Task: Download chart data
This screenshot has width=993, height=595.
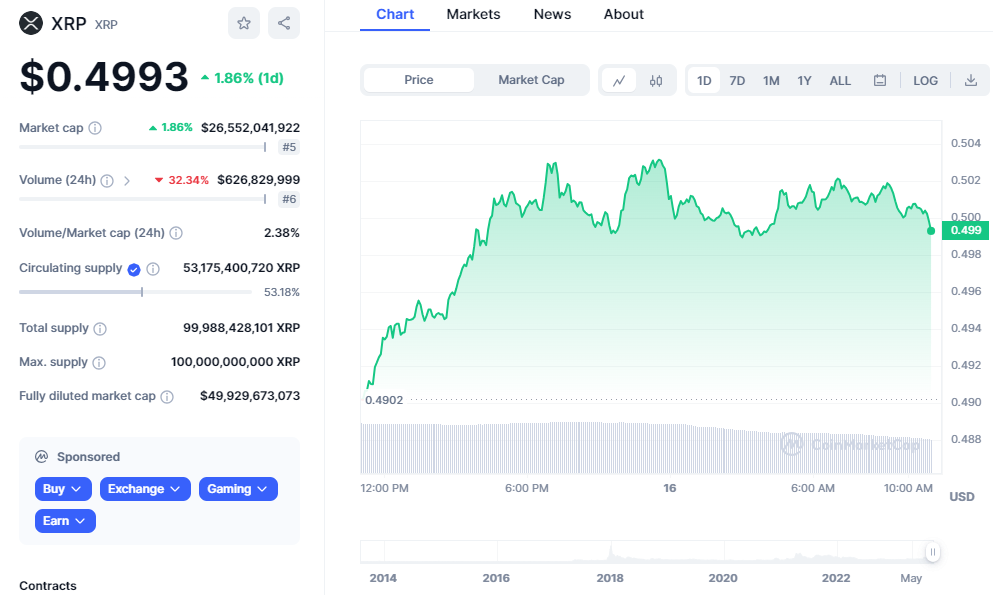Action: pyautogui.click(x=971, y=80)
